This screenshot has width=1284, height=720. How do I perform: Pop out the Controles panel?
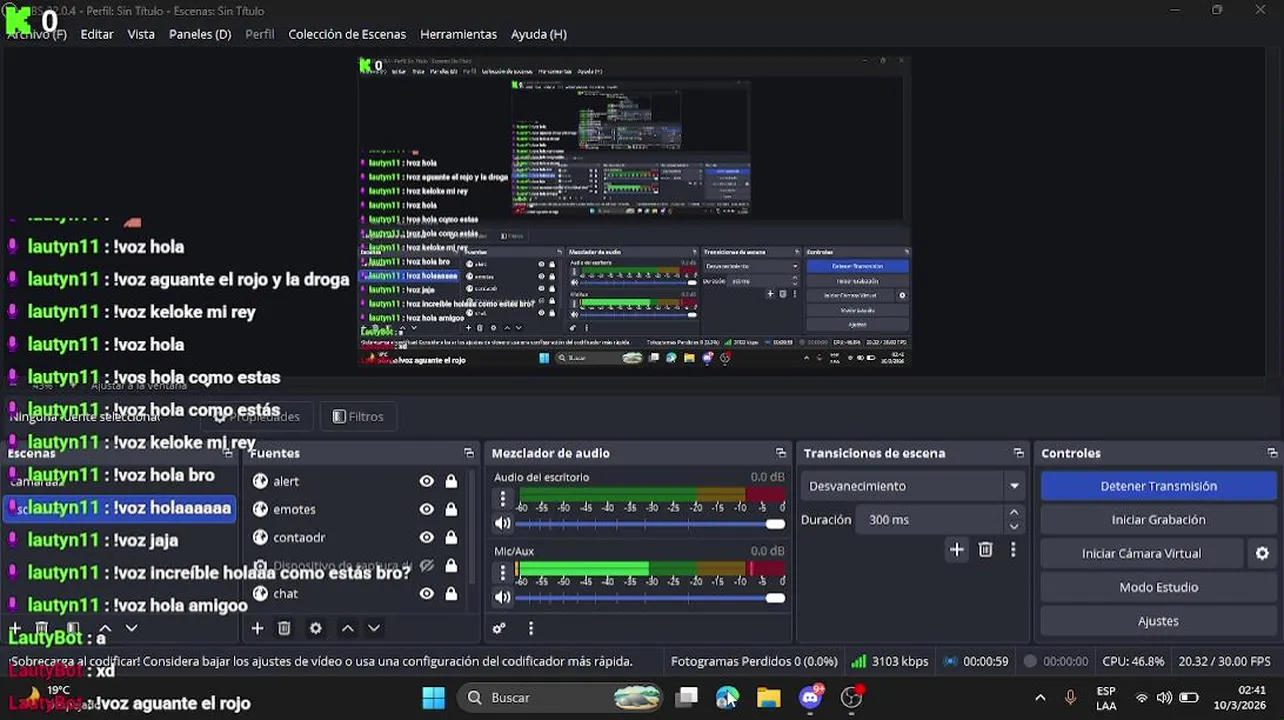tap(1272, 453)
